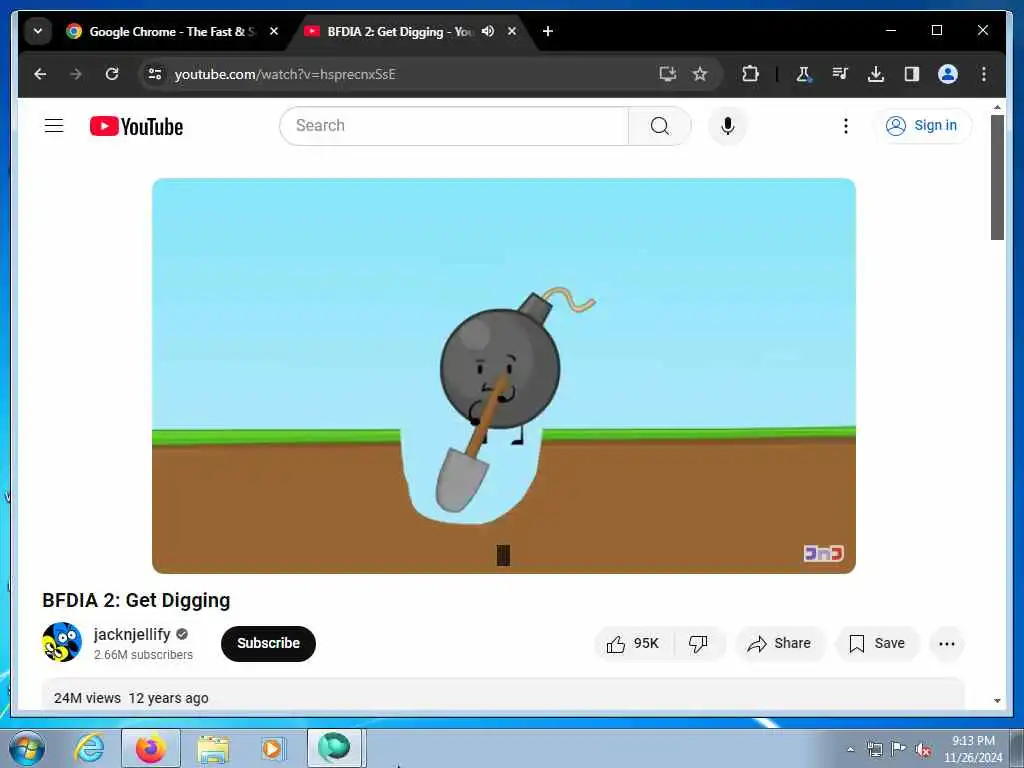This screenshot has height=768, width=1024.
Task: Open Action Center flag icon
Action: 899,749
